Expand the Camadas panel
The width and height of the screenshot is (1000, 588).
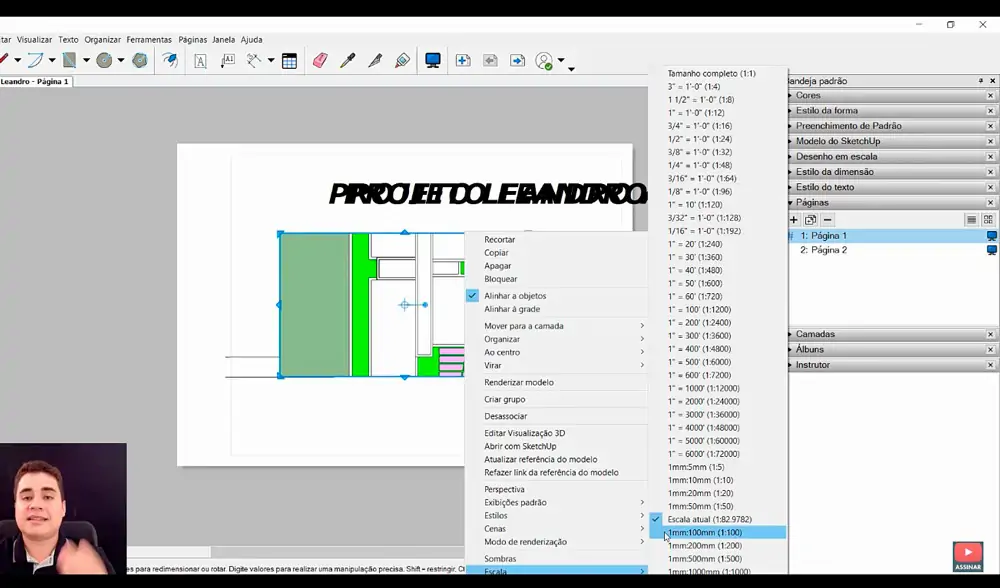[x=791, y=334]
